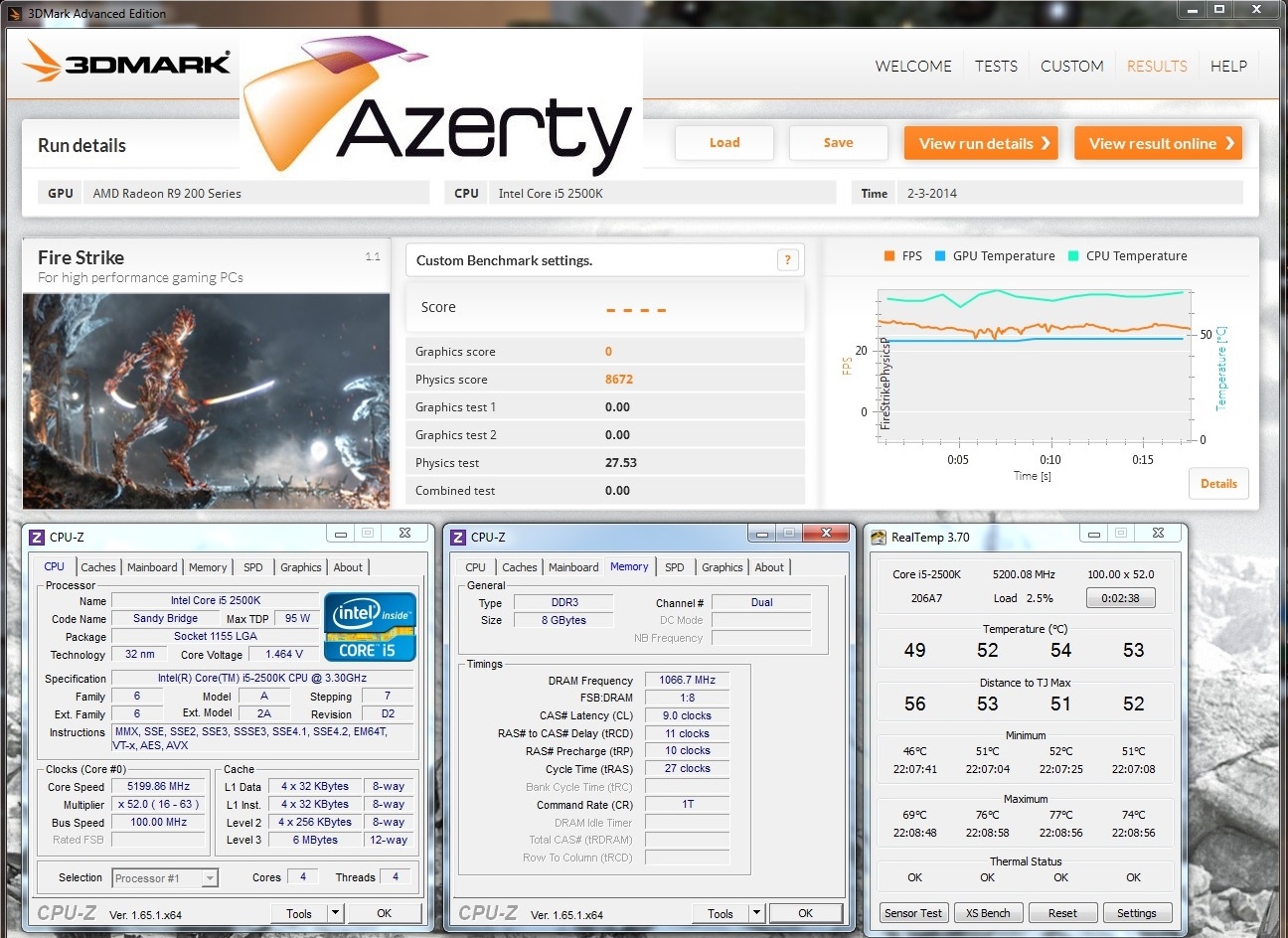Click the Load button
This screenshot has height=938, width=1288.
tap(724, 143)
